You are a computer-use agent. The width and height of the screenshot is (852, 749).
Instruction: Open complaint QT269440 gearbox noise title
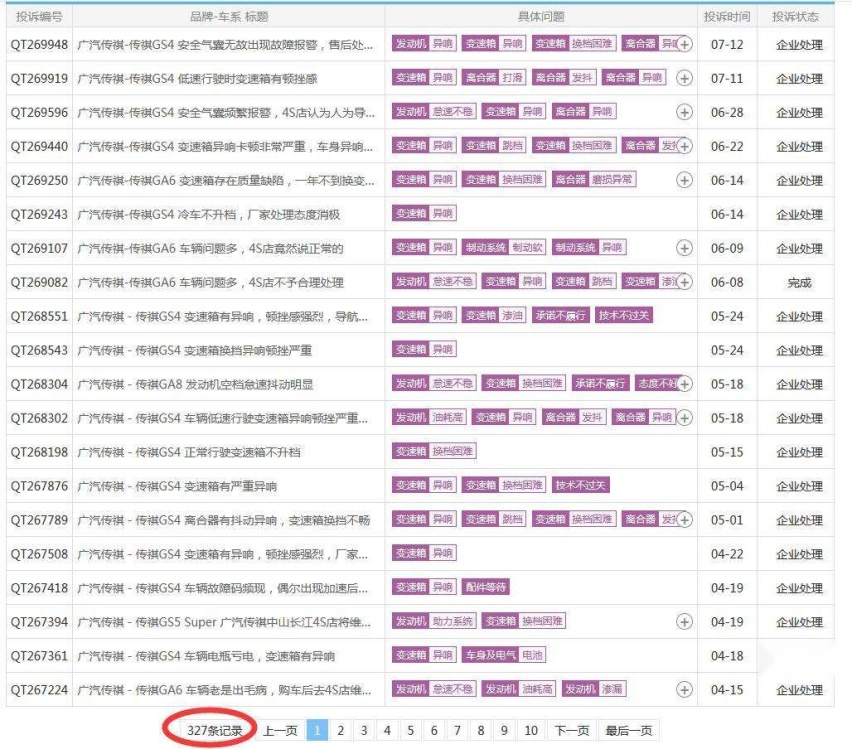point(225,147)
